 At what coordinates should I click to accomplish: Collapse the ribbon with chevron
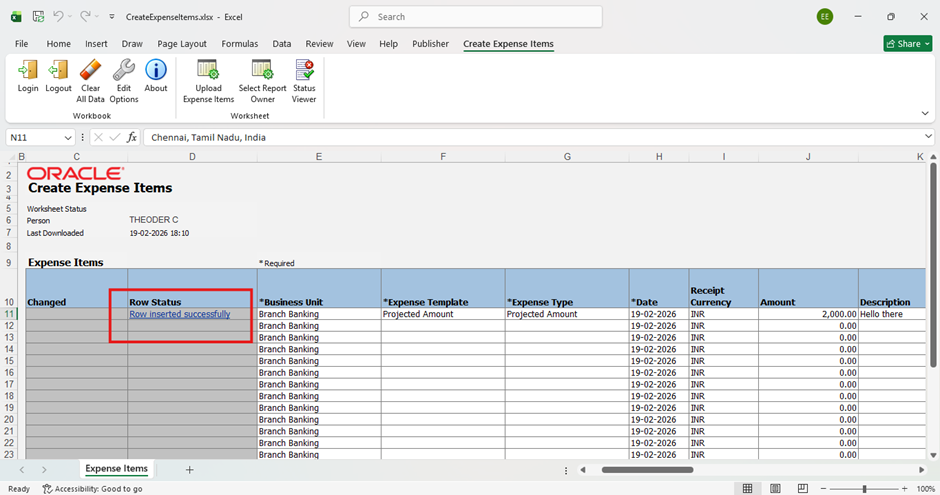925,113
